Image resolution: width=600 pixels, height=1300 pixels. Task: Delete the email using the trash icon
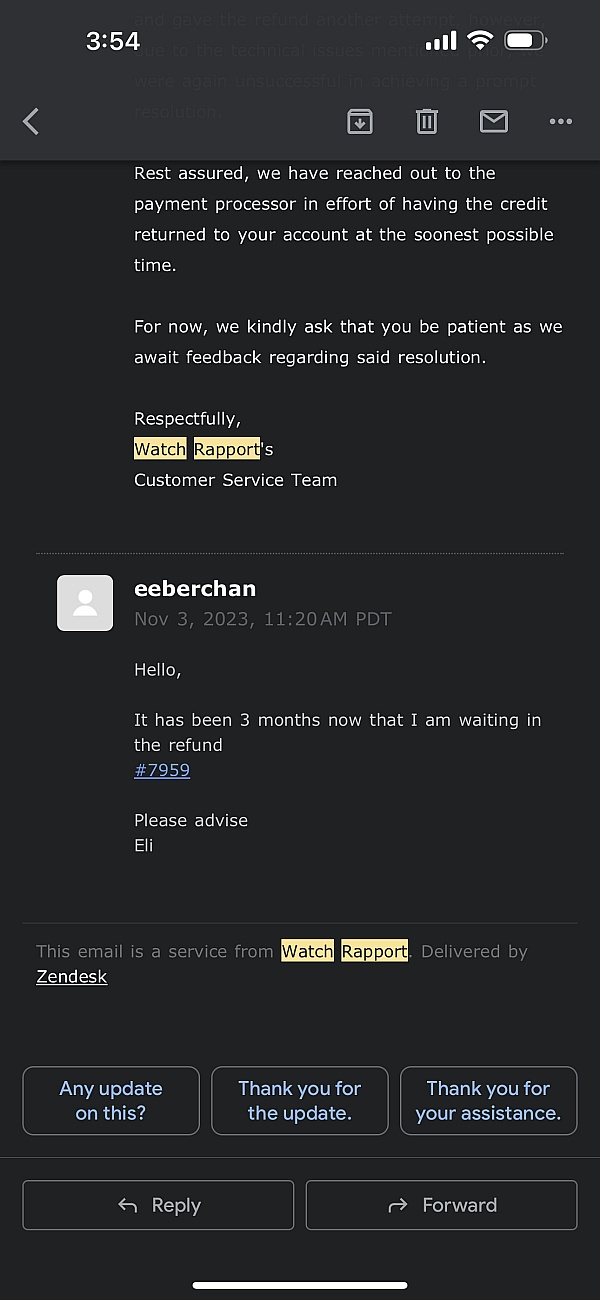pos(427,122)
